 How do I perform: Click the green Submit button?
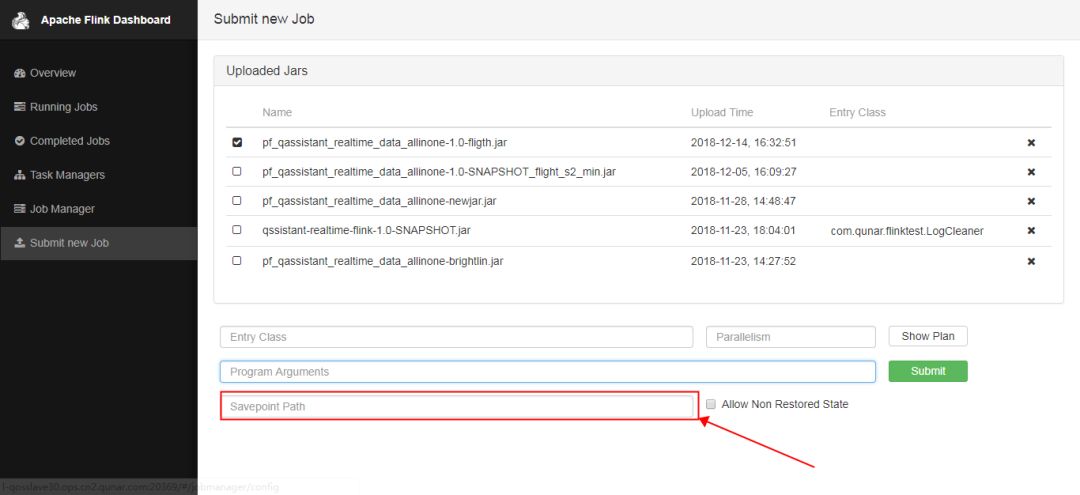tap(928, 371)
